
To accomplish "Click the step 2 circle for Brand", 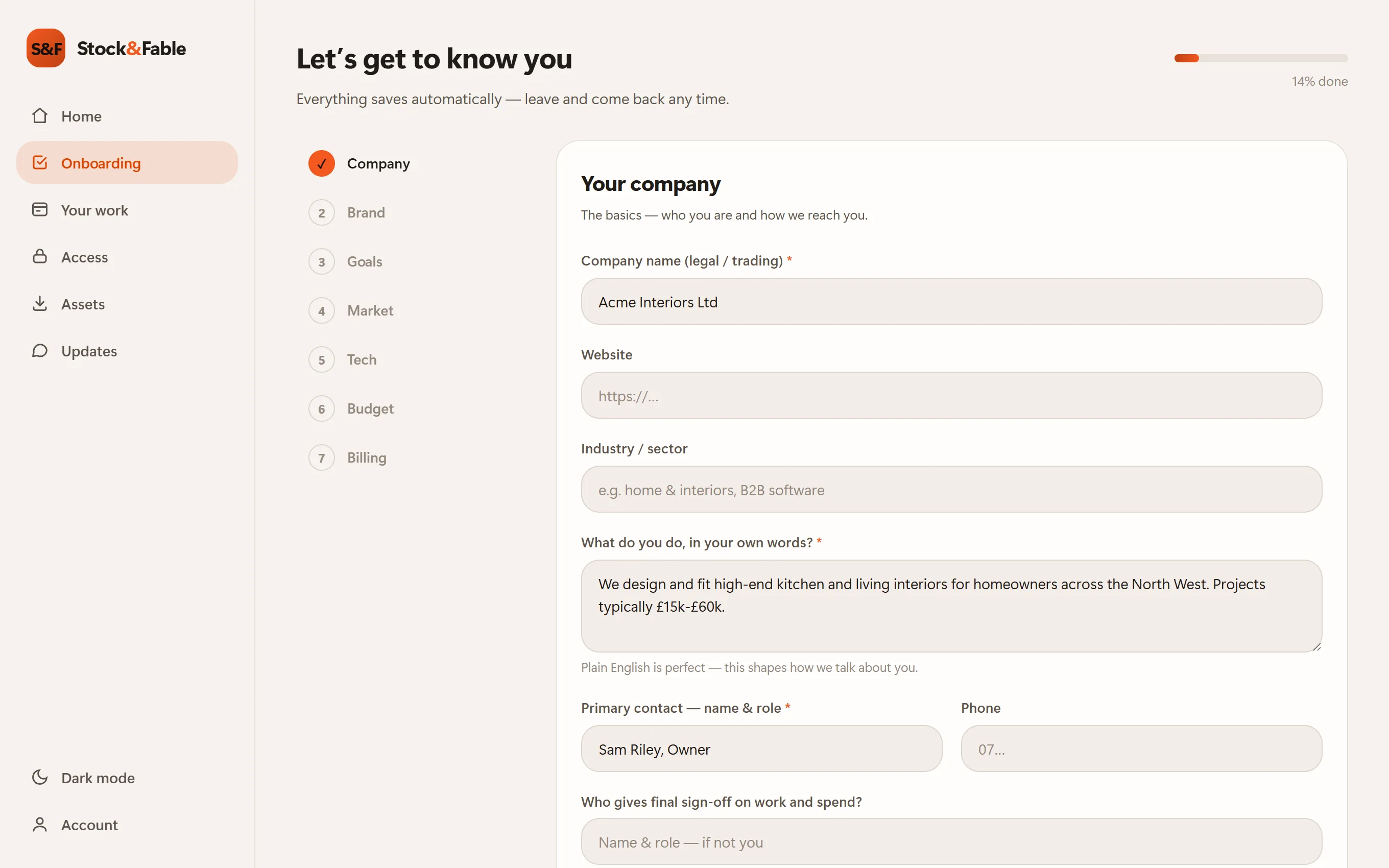I will [x=321, y=213].
